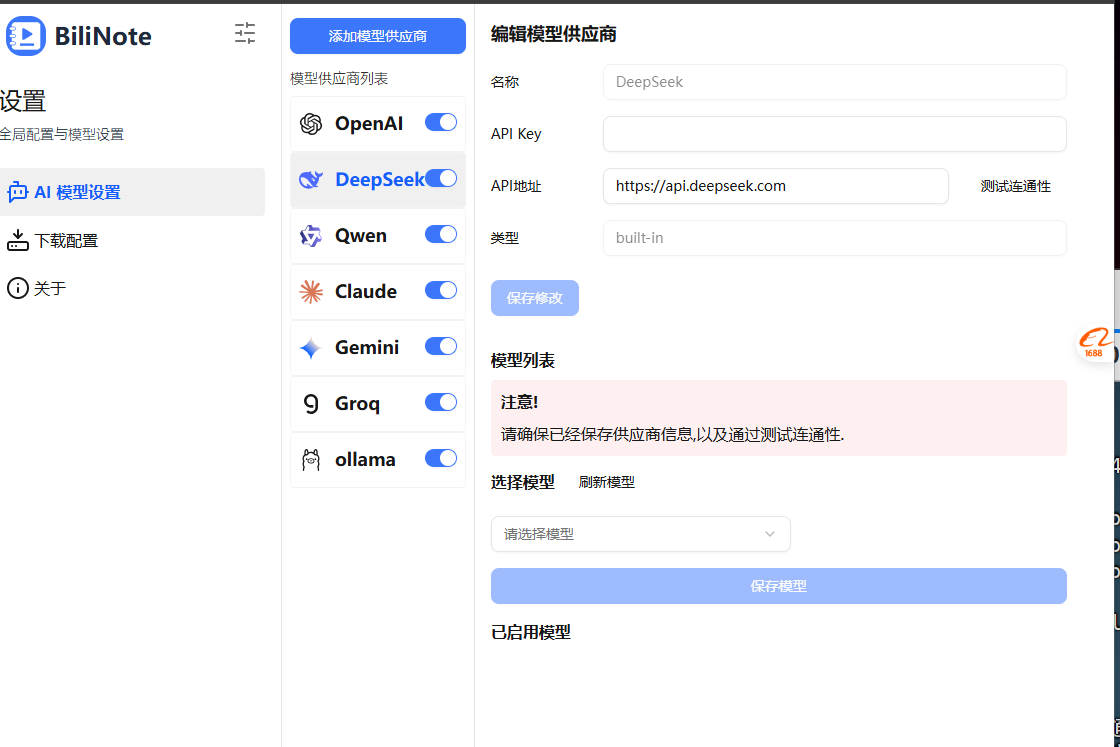
Task: Click the 添加模型供应商 button
Action: (x=377, y=36)
